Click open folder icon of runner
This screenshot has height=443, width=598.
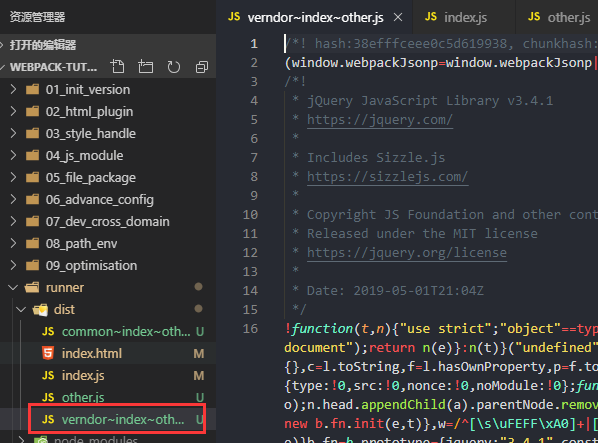pos(32,287)
